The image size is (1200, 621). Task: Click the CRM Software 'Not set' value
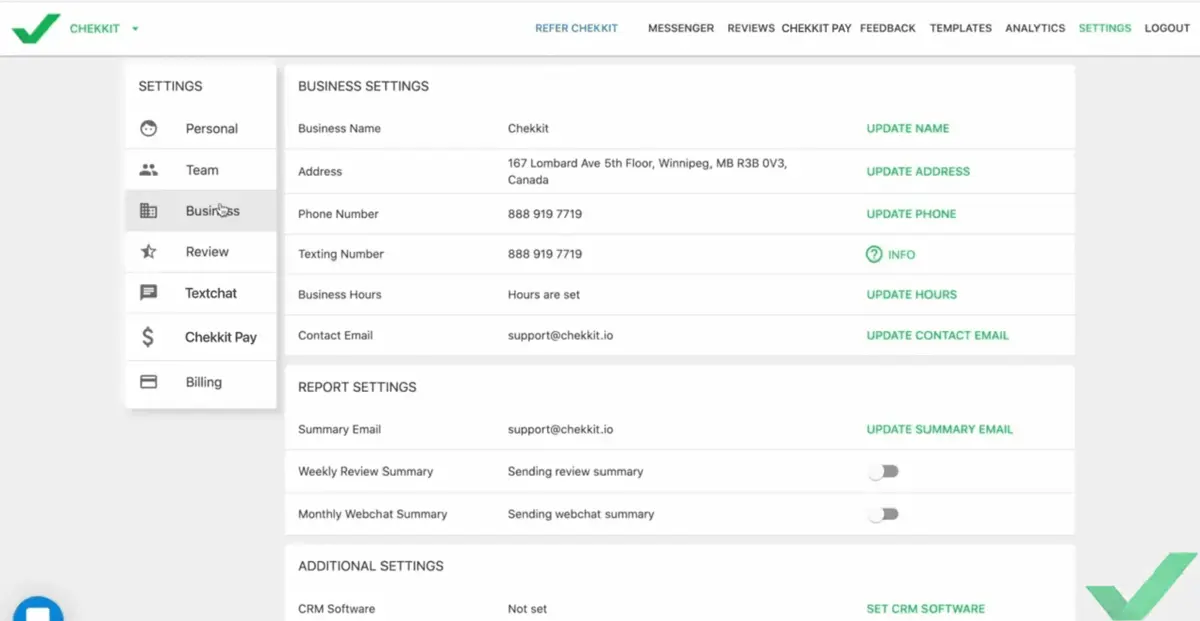pos(527,609)
